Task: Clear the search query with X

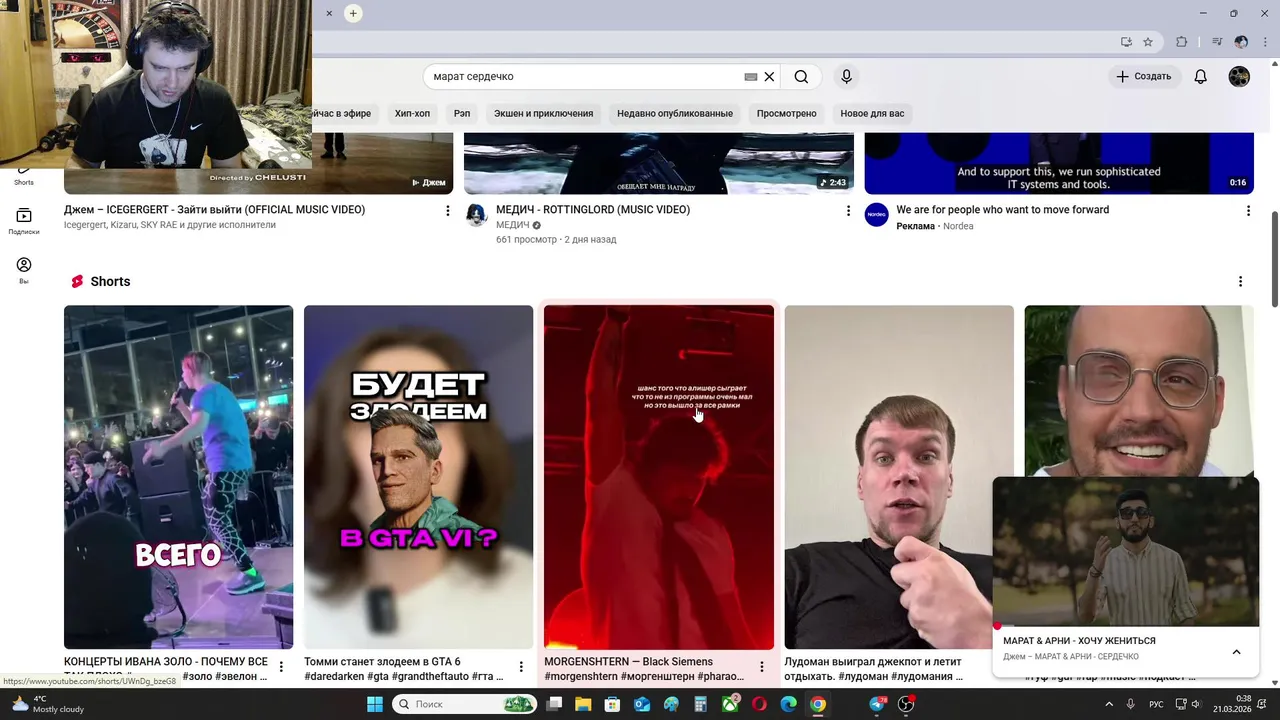Action: (x=769, y=77)
